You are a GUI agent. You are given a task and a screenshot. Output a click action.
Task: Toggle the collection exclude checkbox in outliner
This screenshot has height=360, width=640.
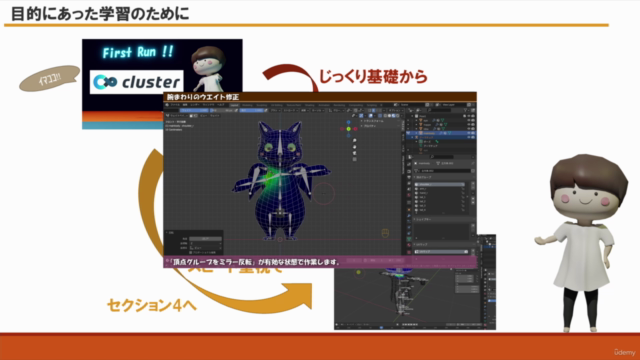[464, 116]
